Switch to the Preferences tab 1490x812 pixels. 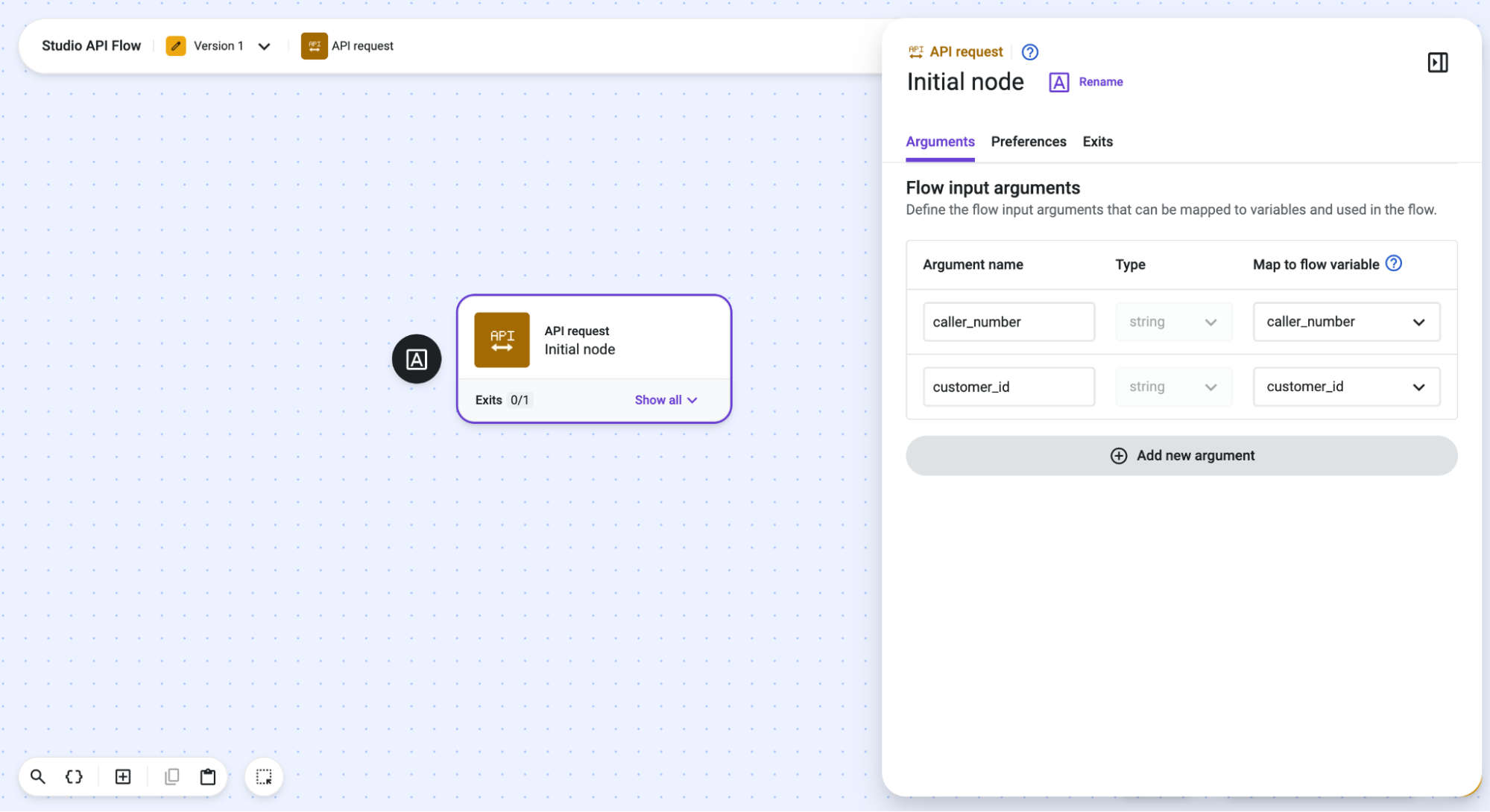click(1028, 142)
